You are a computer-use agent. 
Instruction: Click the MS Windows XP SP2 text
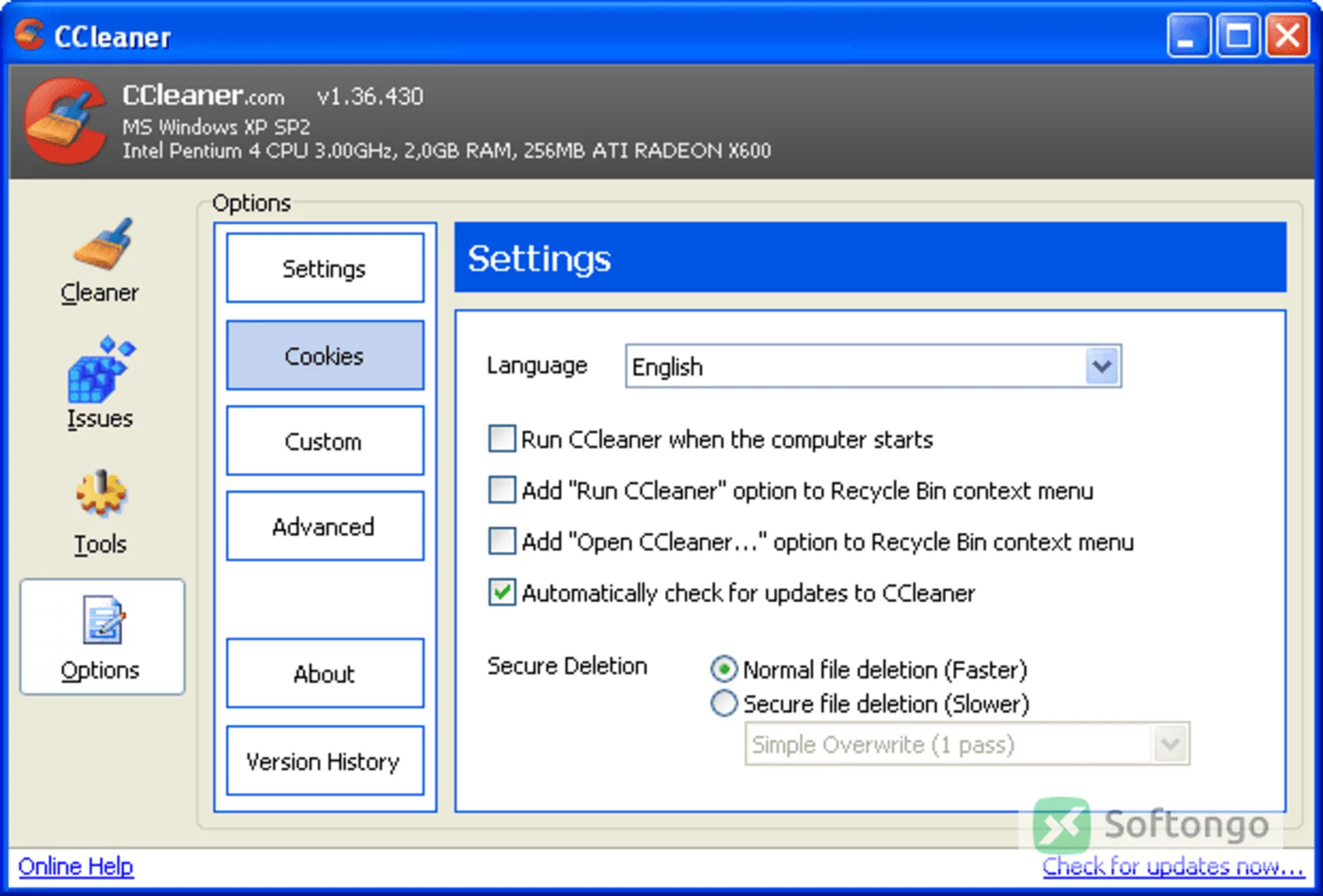pyautogui.click(x=216, y=127)
